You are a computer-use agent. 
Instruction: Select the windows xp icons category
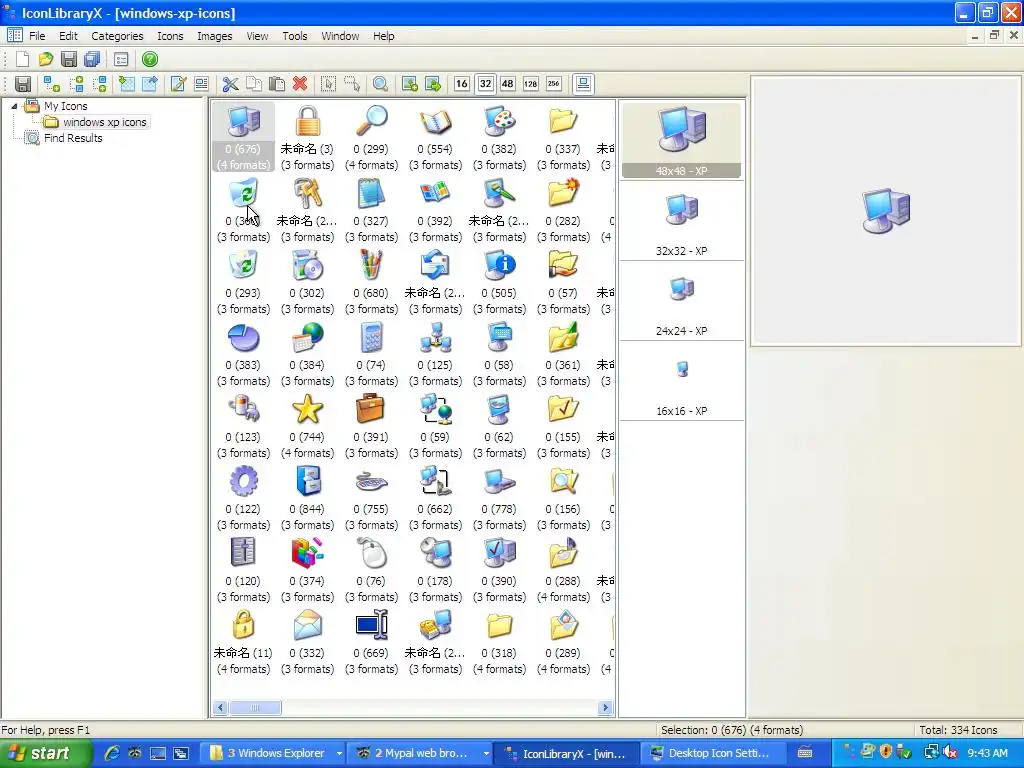click(104, 122)
